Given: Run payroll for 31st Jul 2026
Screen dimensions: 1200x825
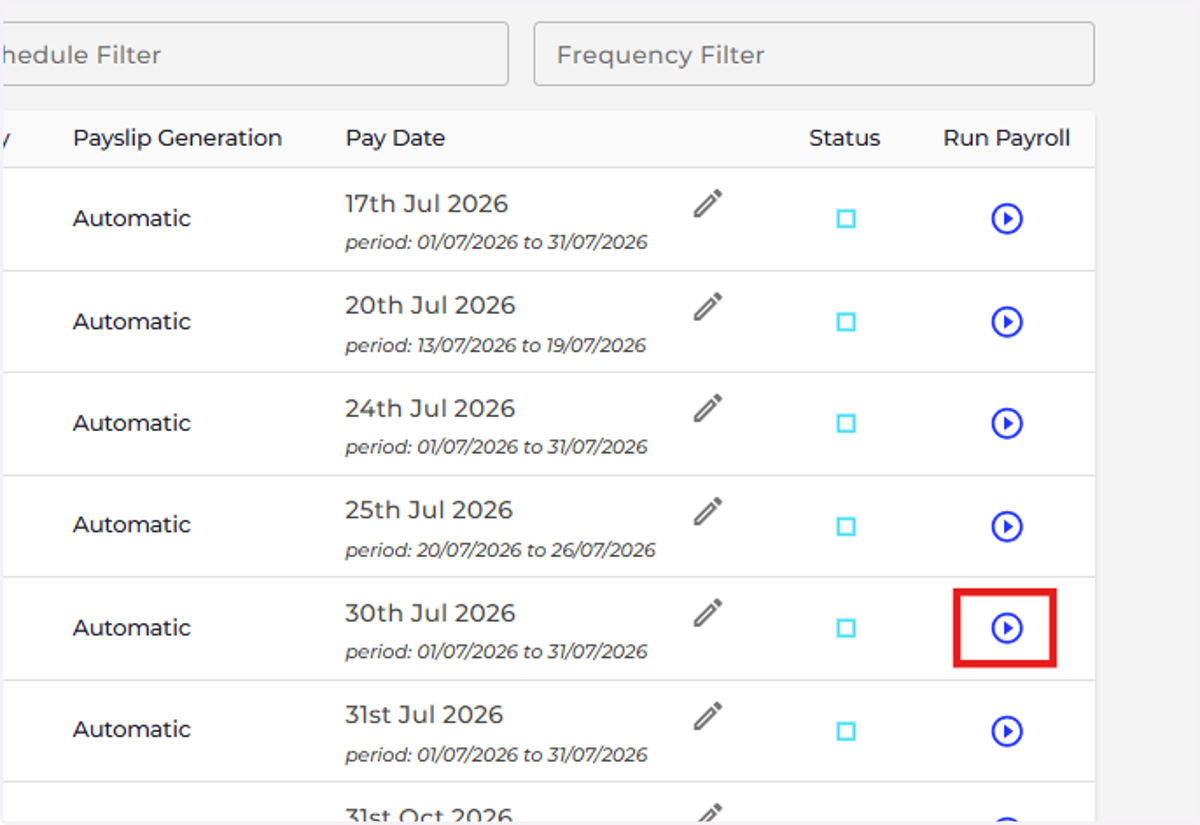Looking at the screenshot, I should [x=1006, y=731].
